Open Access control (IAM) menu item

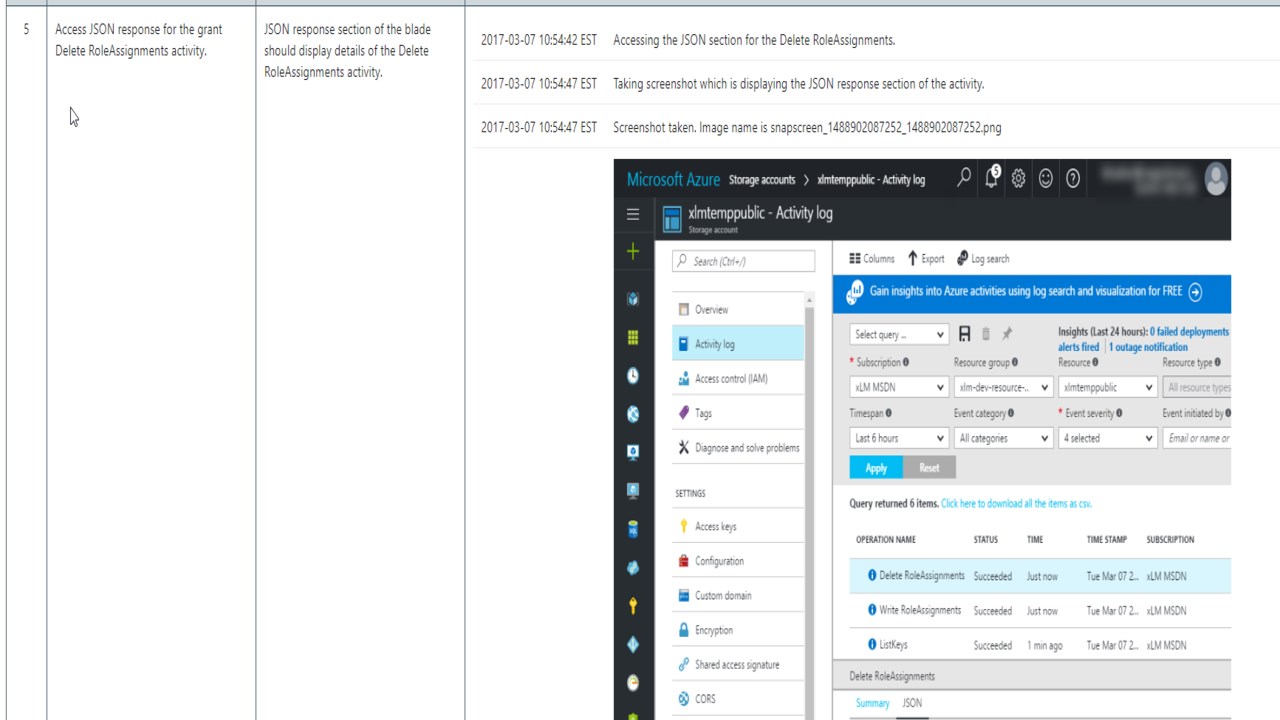pos(738,379)
